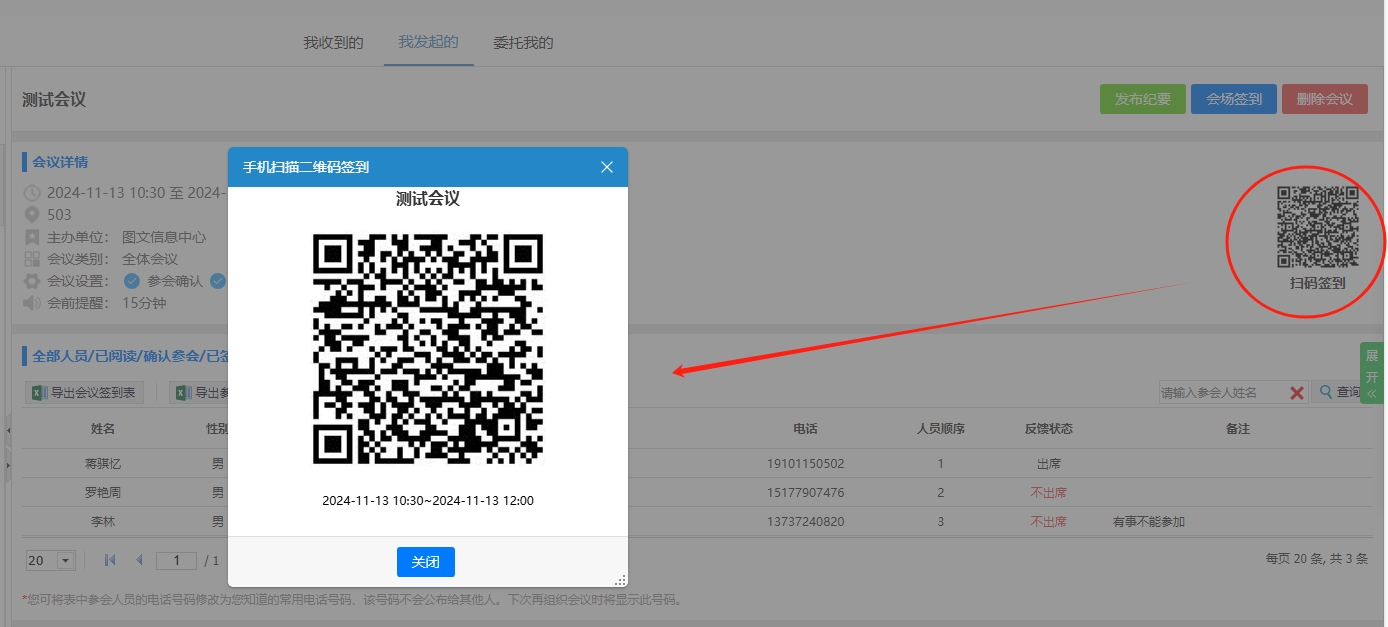Click the remark 有事不能参加
1388x627 pixels.
coord(1149,522)
